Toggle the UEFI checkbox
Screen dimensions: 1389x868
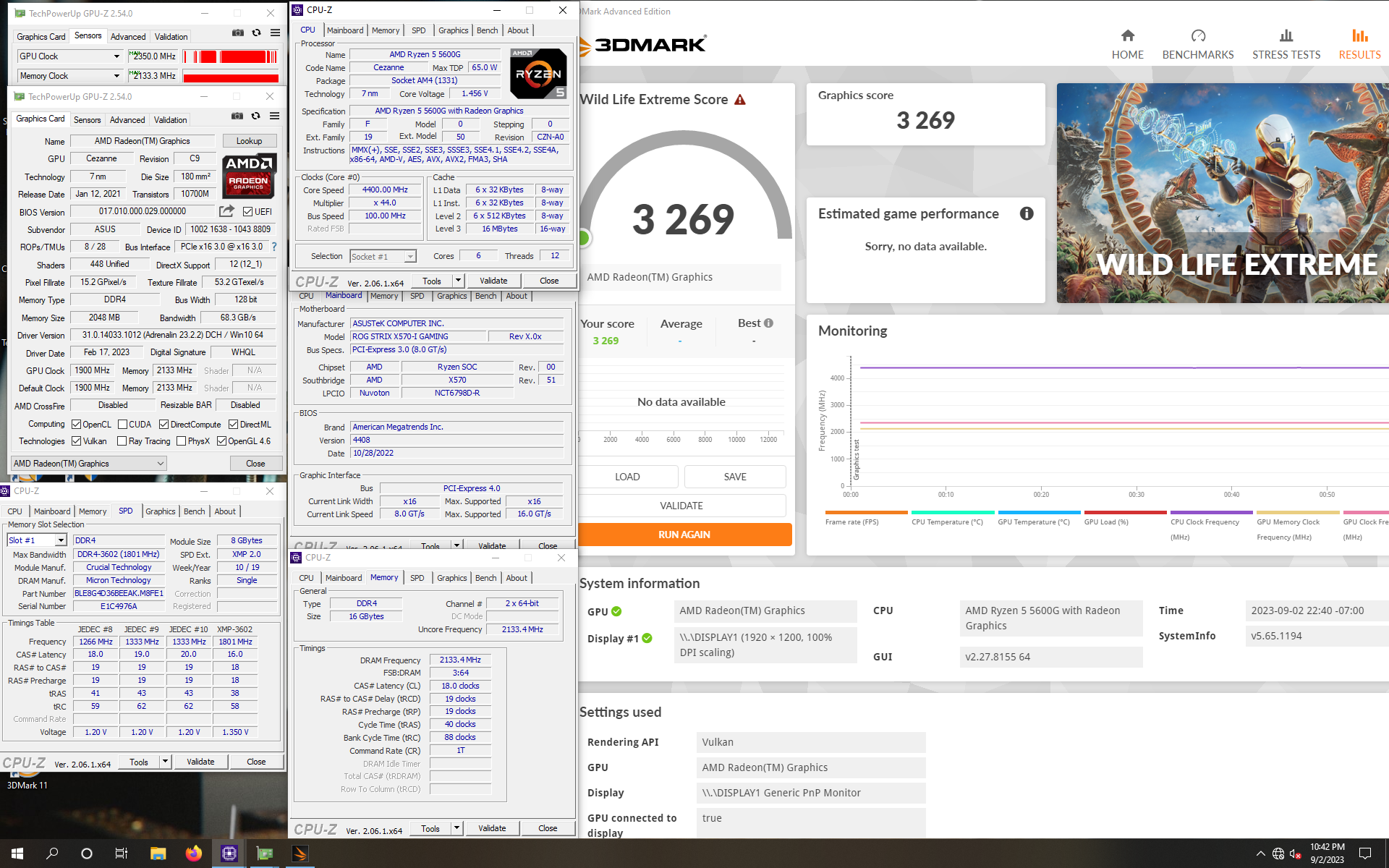248,212
